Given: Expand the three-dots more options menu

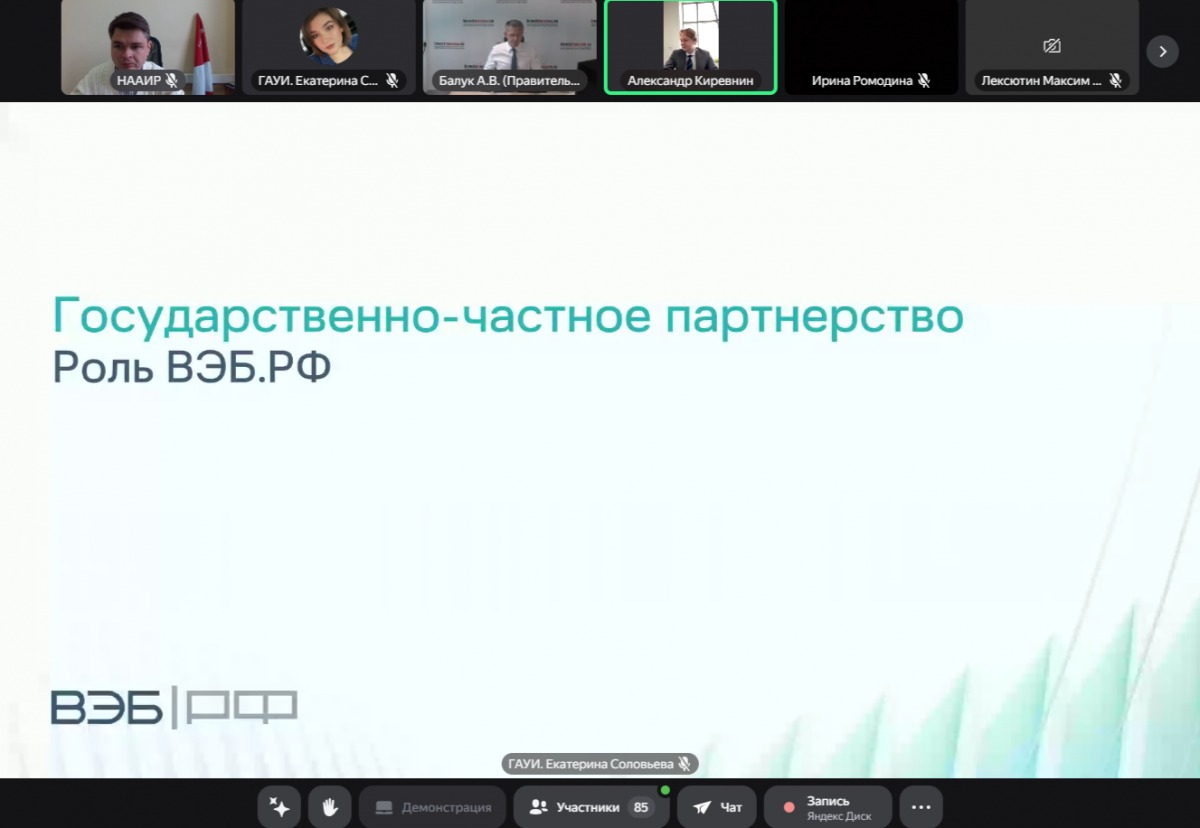Looking at the screenshot, I should pyautogui.click(x=921, y=807).
